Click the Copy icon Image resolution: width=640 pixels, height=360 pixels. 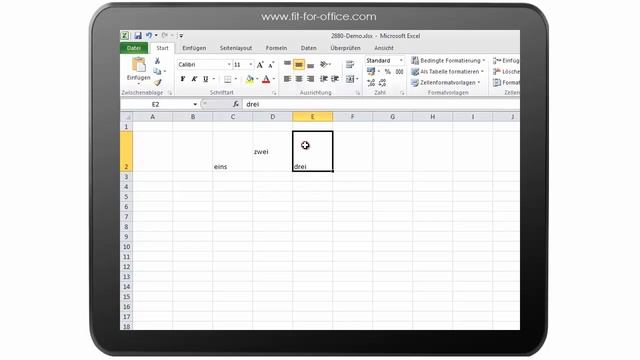point(157,71)
